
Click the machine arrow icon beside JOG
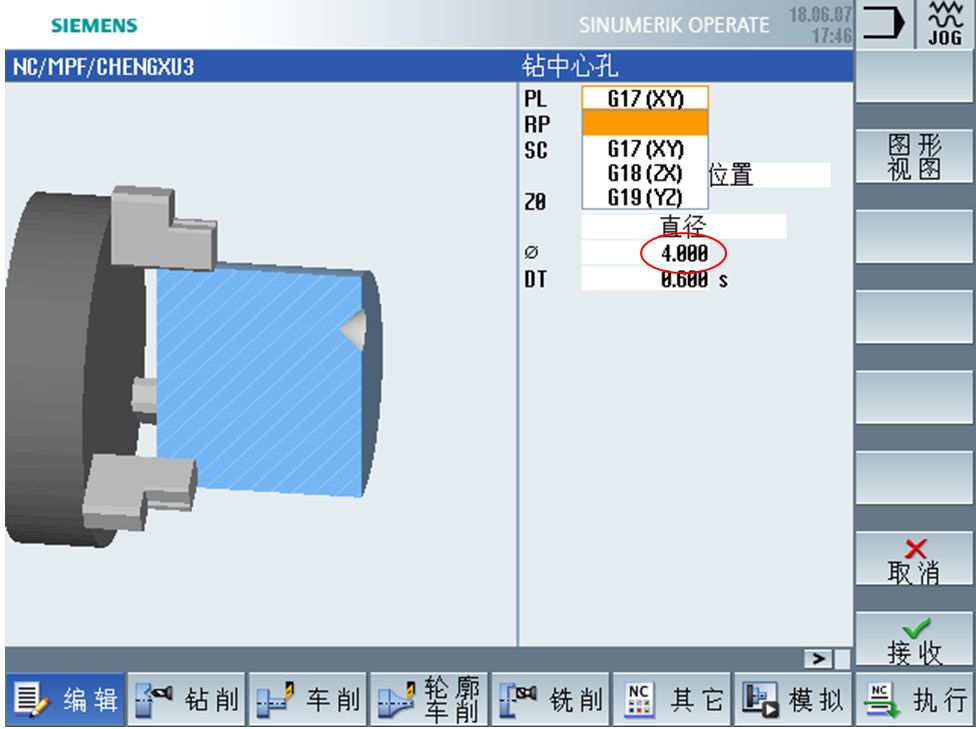[884, 24]
